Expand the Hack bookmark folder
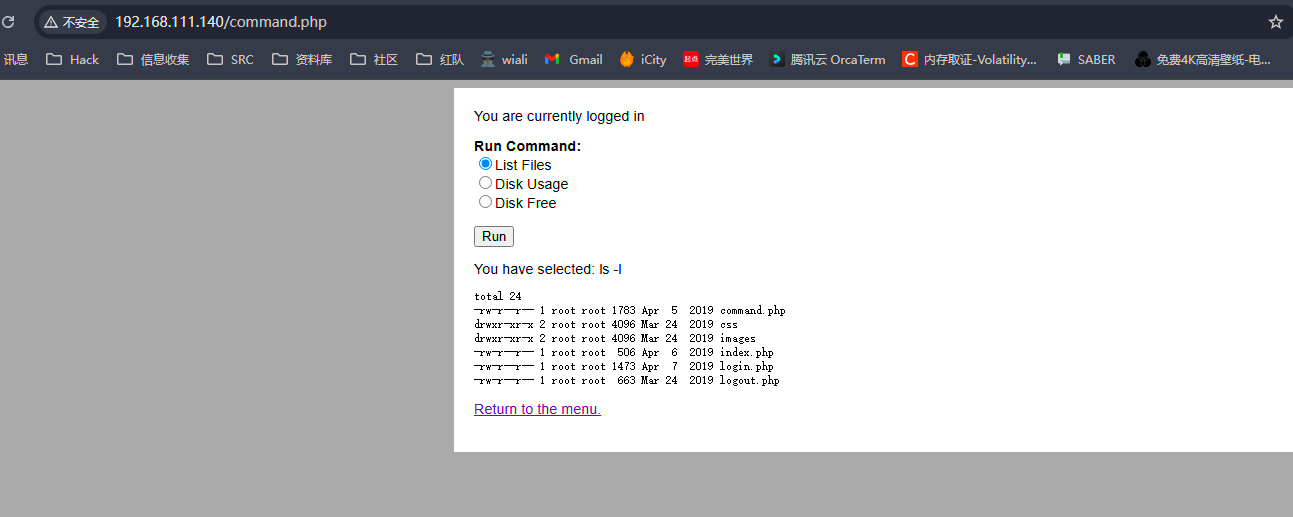1293x517 pixels. (x=72, y=59)
